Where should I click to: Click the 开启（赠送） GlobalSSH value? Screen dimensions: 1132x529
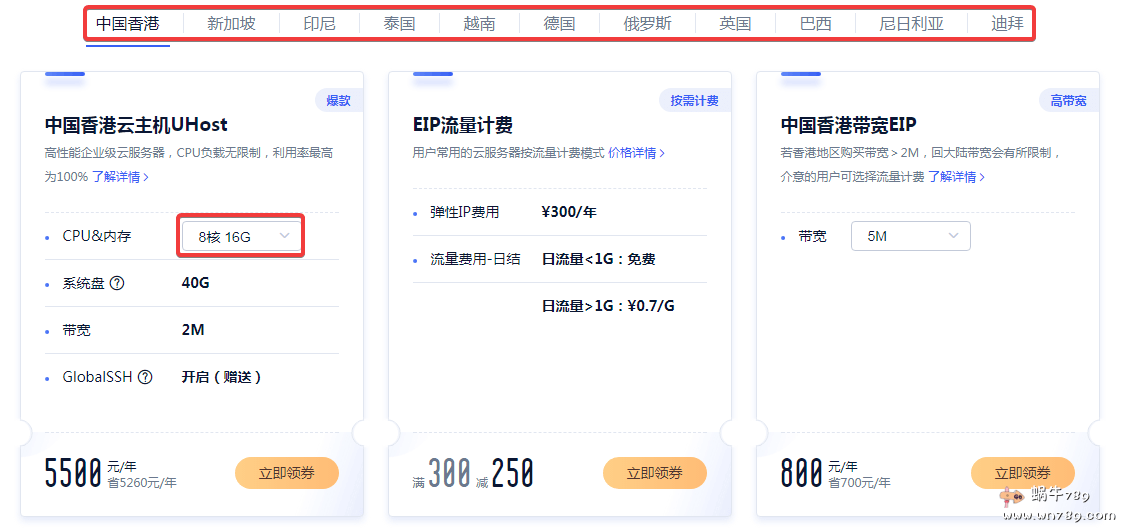[221, 377]
